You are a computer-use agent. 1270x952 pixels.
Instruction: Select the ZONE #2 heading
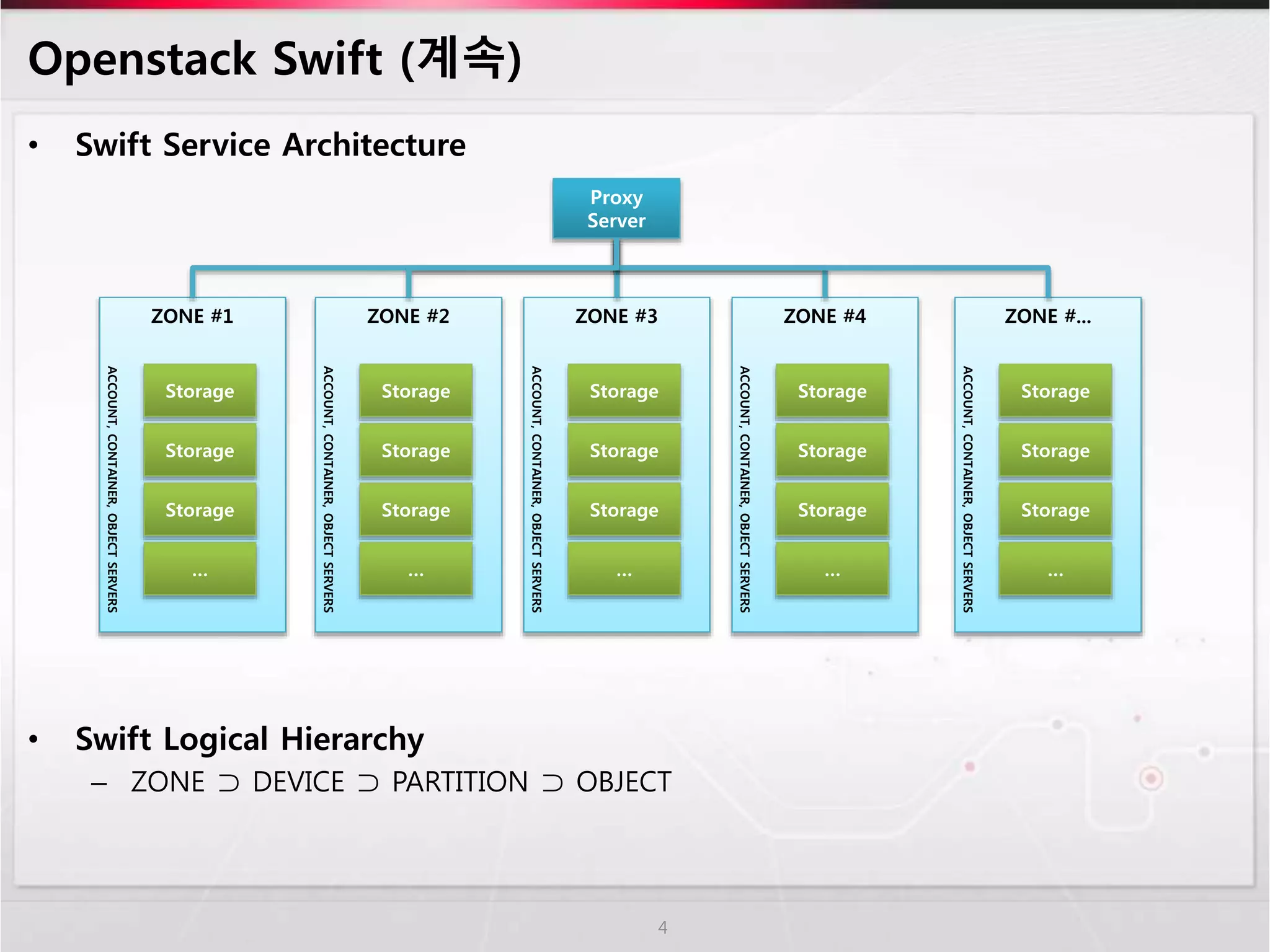click(408, 316)
